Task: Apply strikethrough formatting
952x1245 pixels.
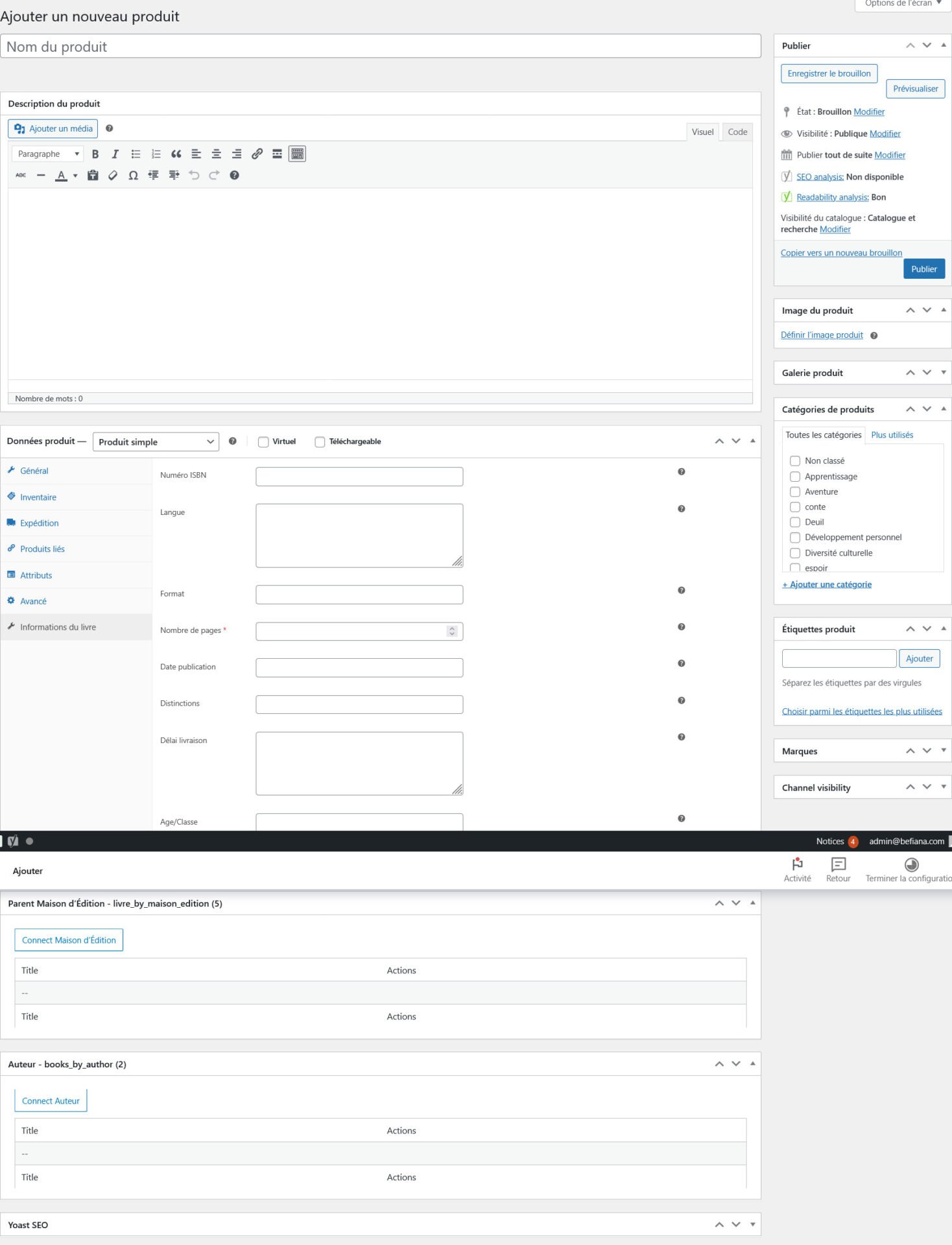Action: pos(21,175)
